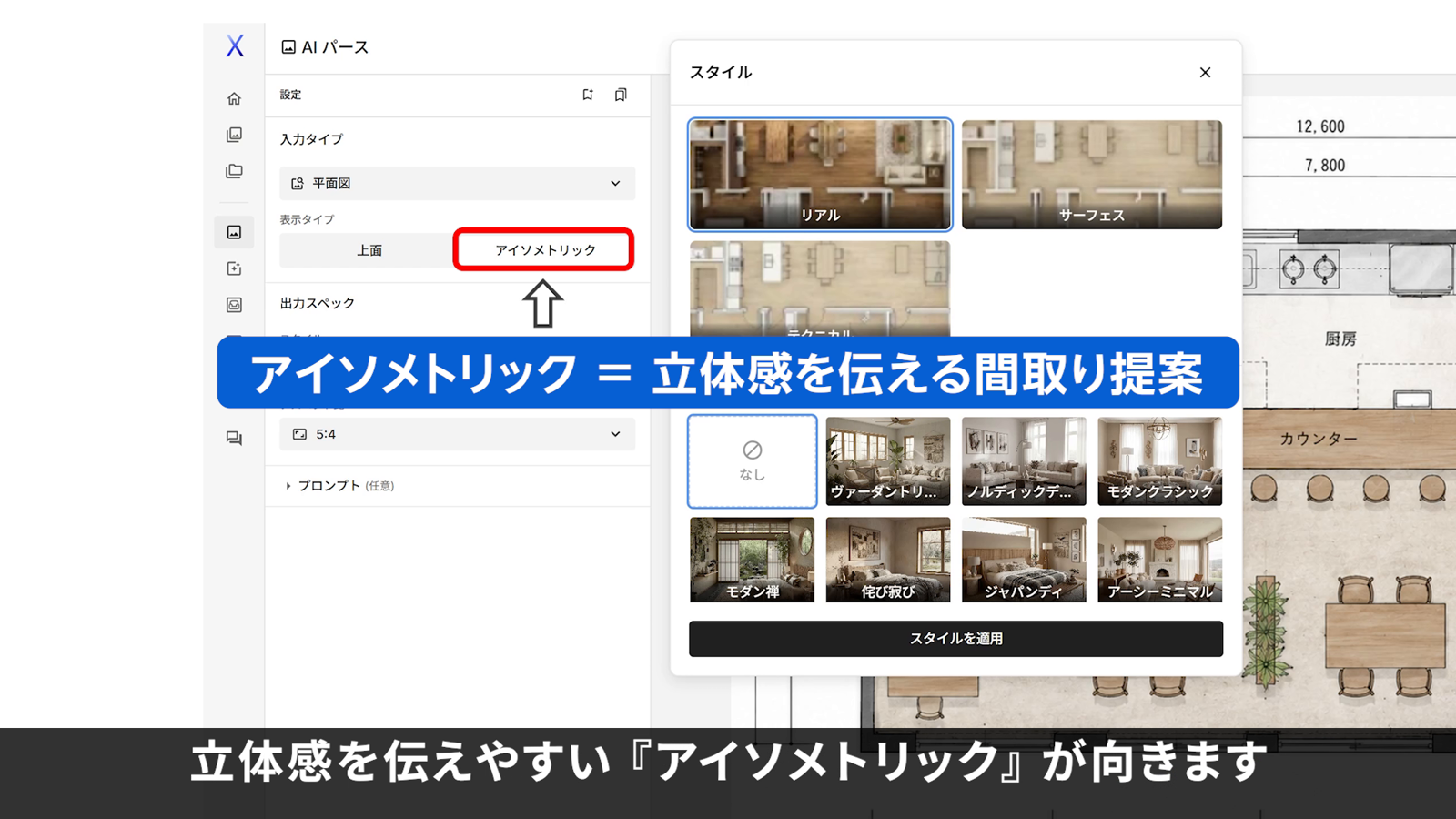Open the chat bubbles icon in the sidebar
1456x819 pixels.
coord(234,438)
